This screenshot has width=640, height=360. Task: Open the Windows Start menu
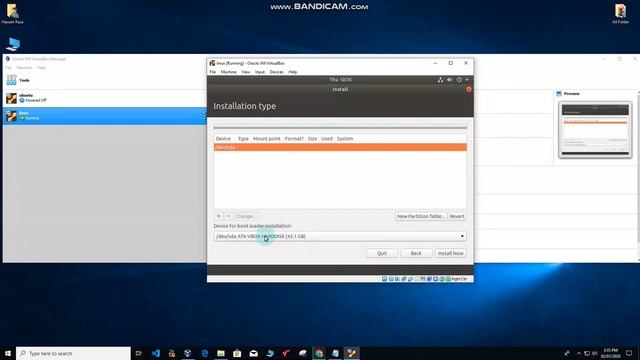tap(8, 353)
